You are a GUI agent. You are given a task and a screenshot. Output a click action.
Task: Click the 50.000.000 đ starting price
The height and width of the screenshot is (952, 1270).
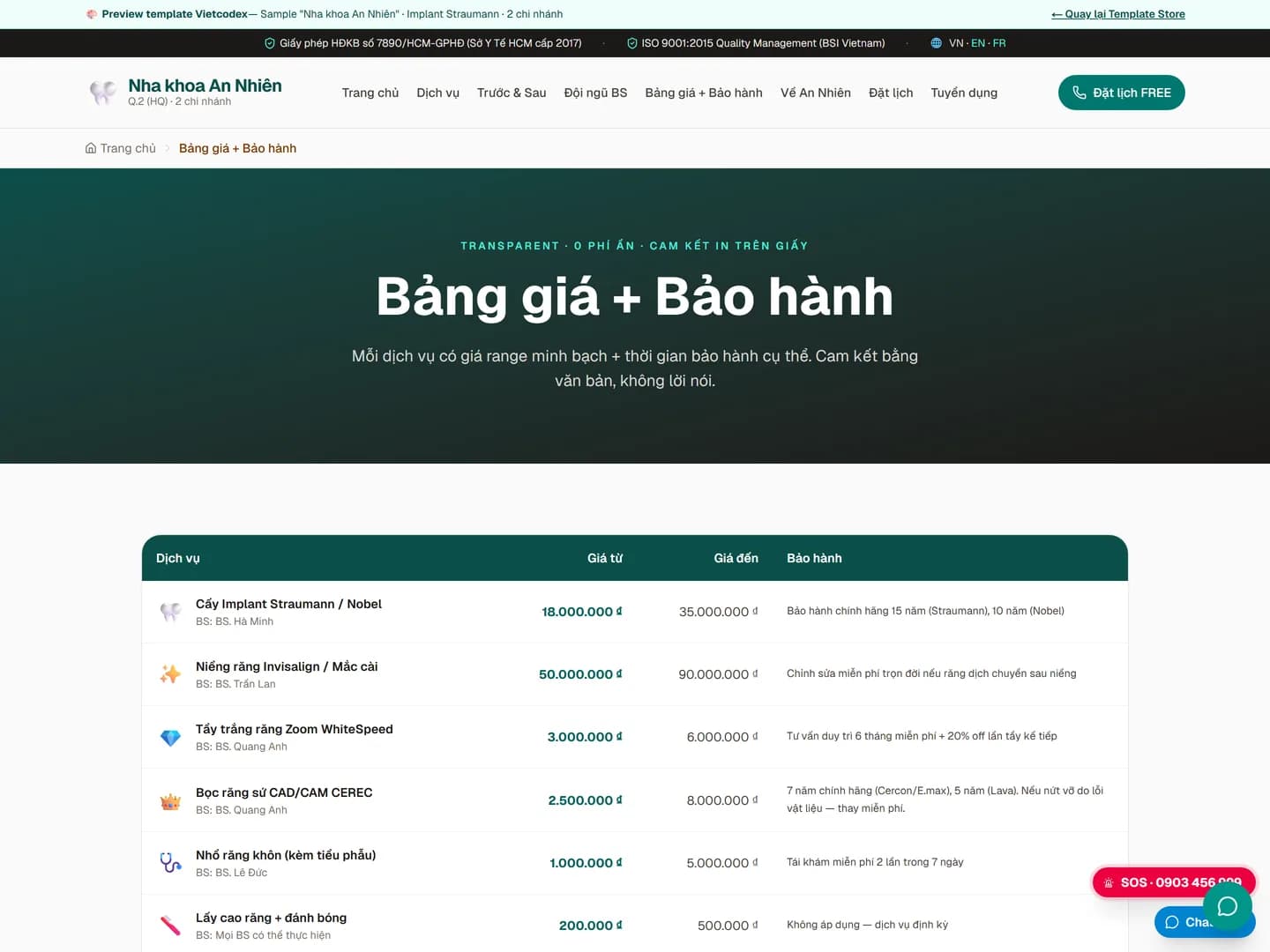pos(580,674)
